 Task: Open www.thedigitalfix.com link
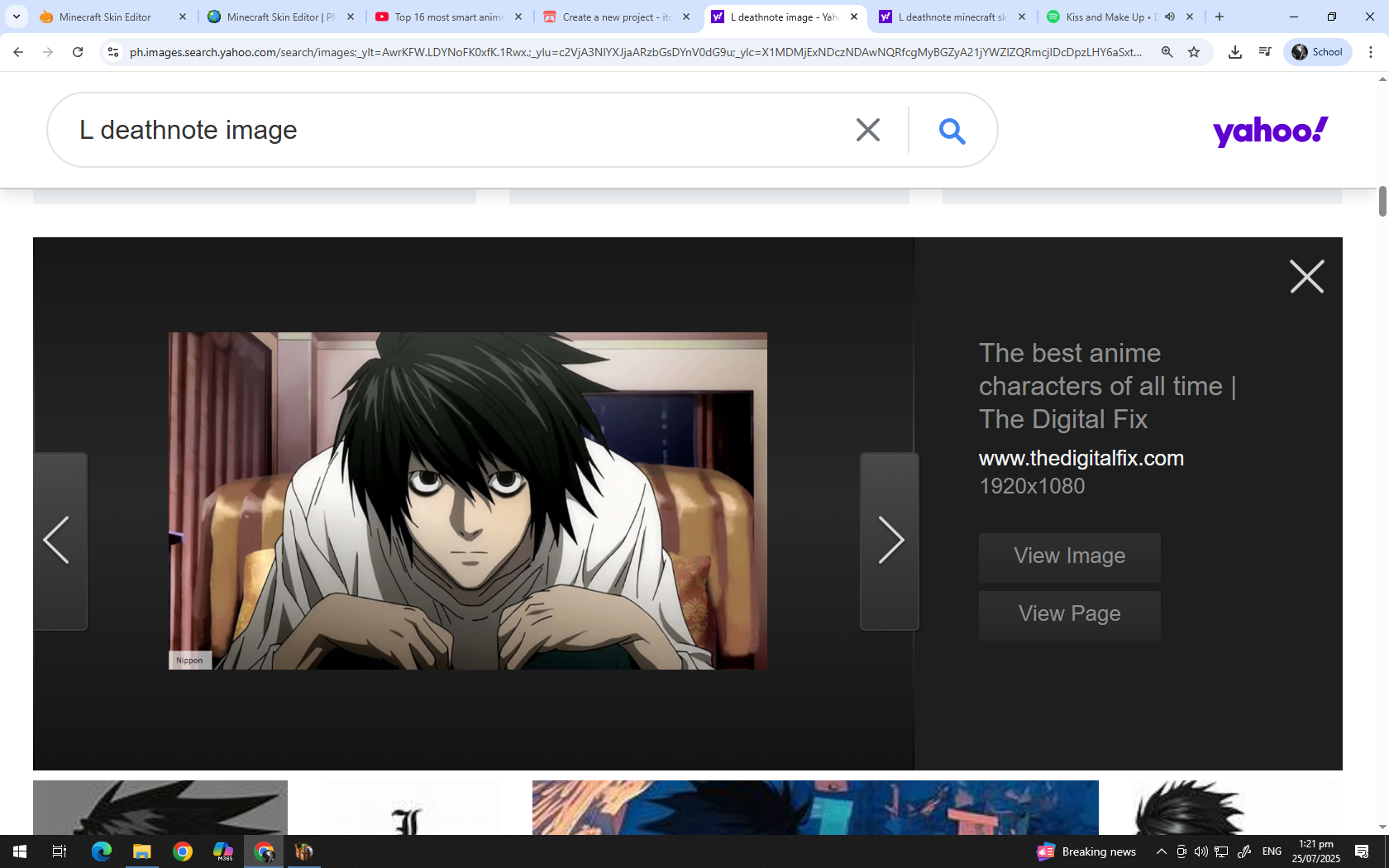[x=1081, y=458]
